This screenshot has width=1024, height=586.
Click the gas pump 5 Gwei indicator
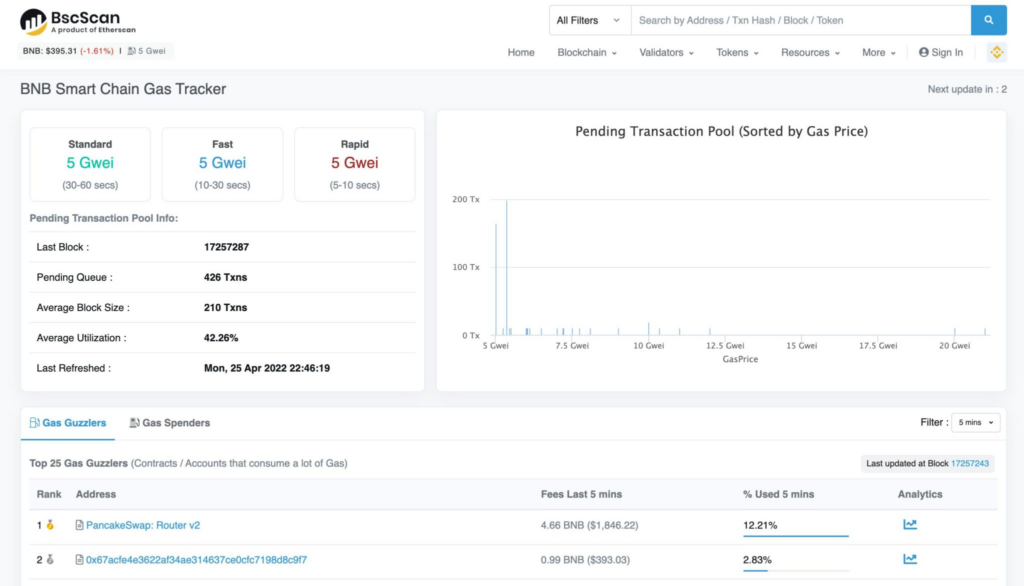[x=147, y=51]
